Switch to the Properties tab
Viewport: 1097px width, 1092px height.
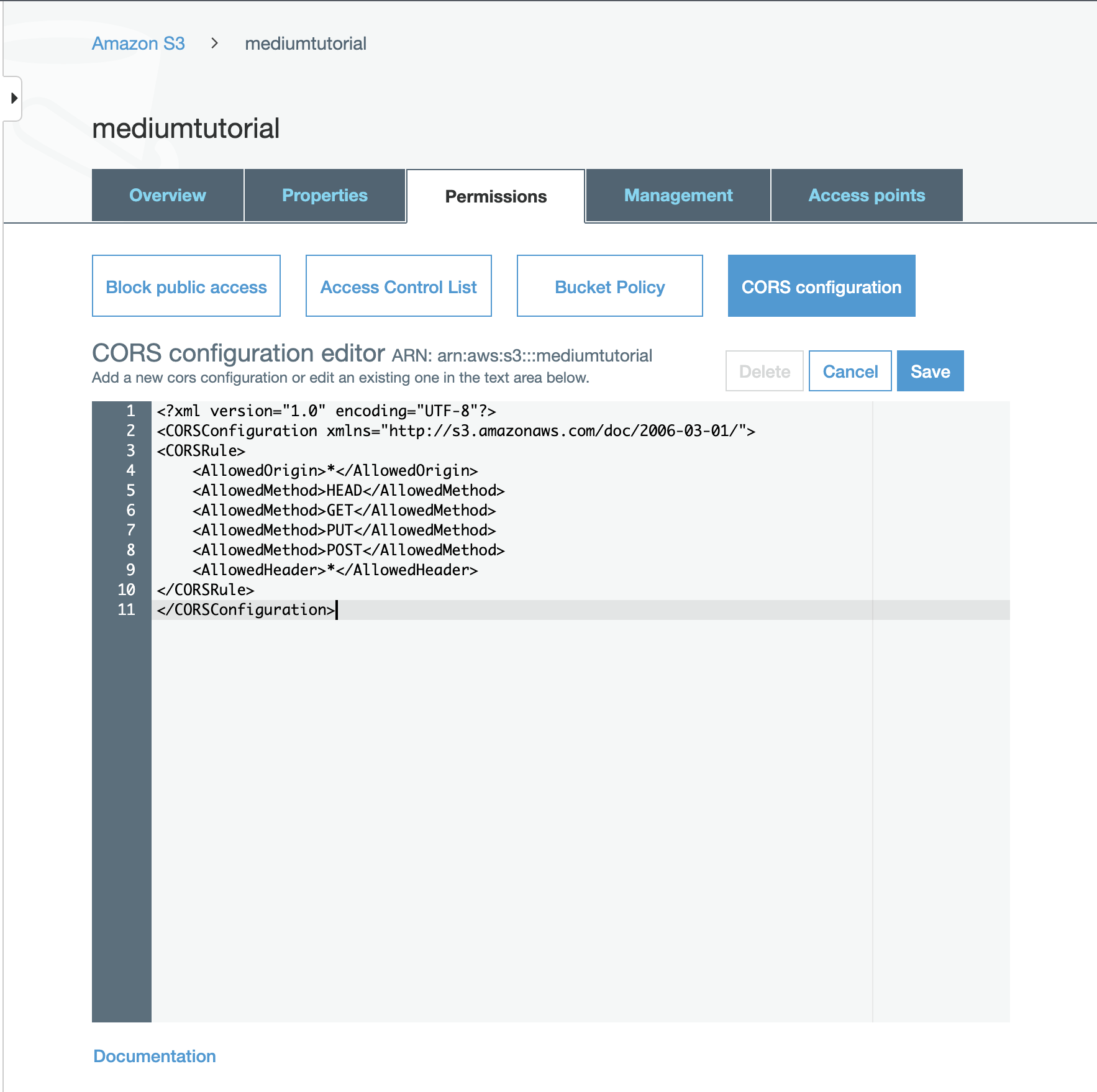tap(325, 195)
